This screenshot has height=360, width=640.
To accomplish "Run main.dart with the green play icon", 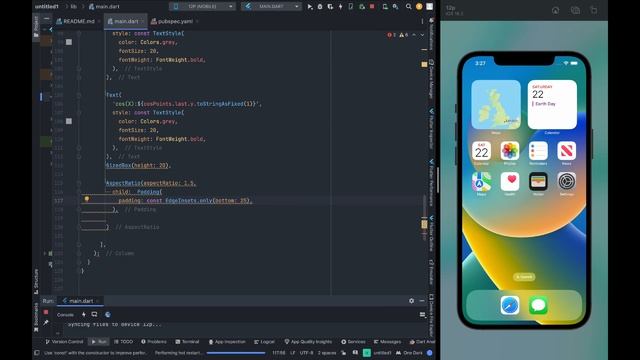I will 310,7.
